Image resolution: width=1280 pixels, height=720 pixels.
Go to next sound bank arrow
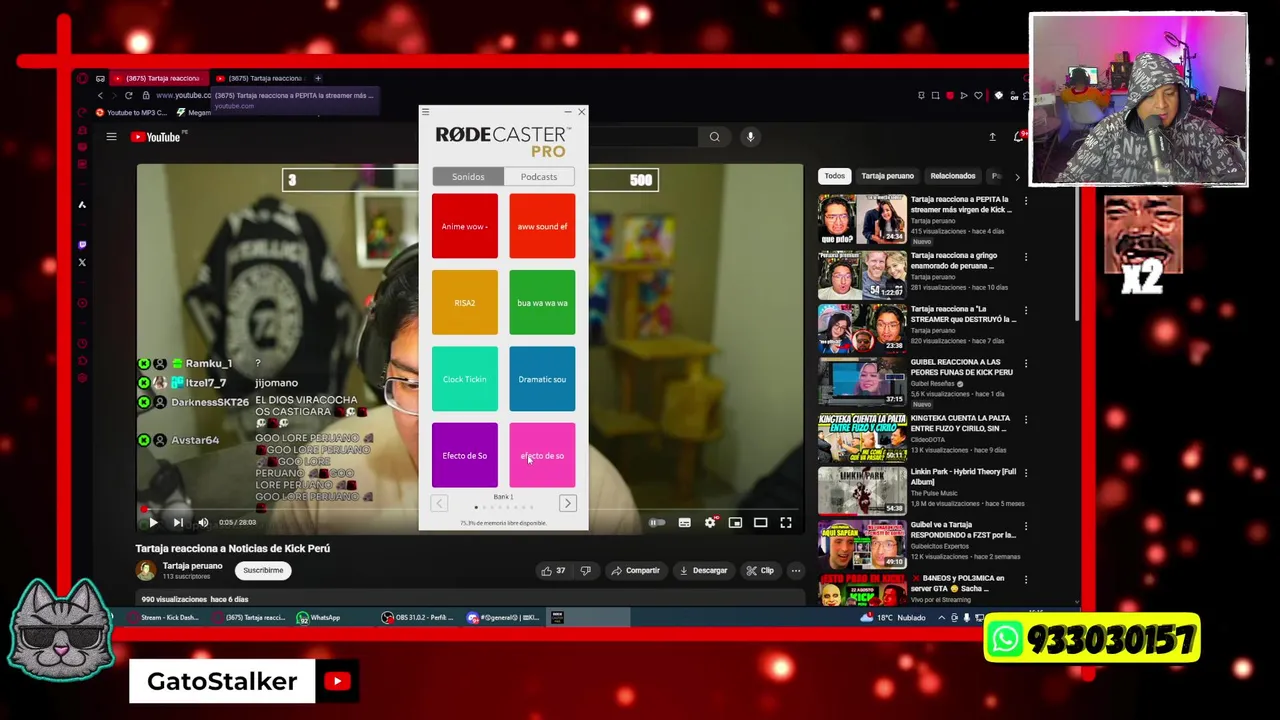567,503
